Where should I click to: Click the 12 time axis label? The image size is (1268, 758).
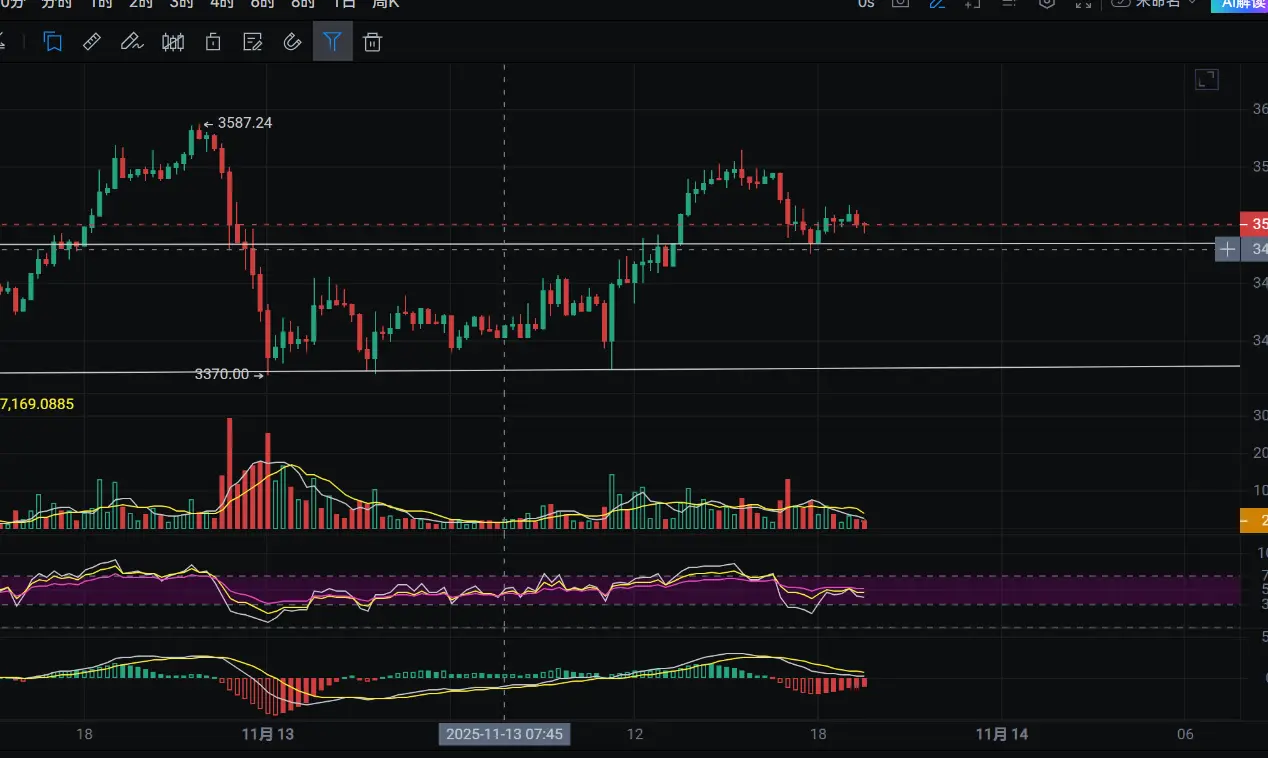(635, 734)
